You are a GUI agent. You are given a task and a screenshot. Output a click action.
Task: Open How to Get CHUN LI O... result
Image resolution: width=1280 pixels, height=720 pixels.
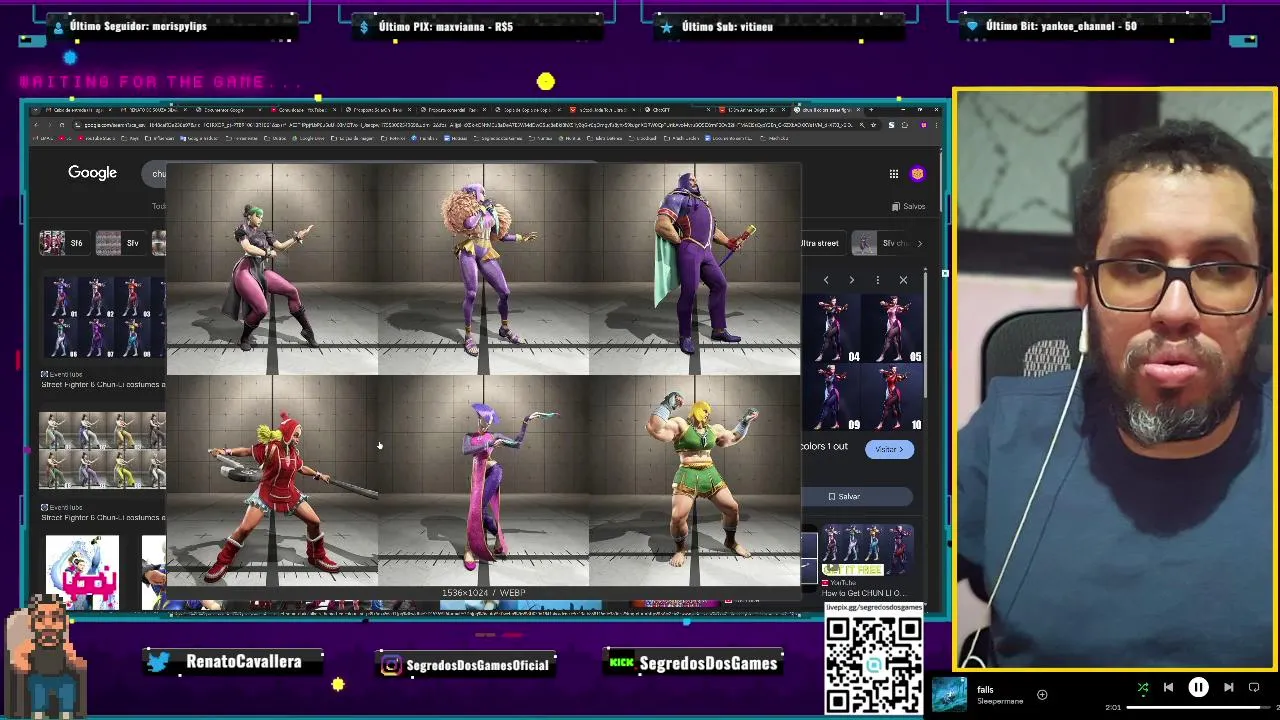[x=863, y=593]
